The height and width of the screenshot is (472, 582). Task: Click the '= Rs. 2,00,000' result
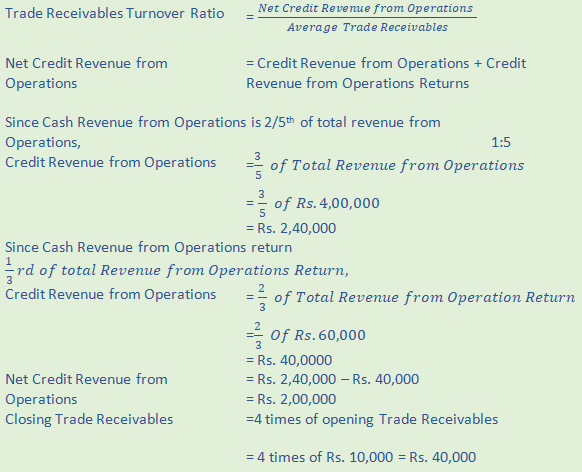[x=291, y=399]
